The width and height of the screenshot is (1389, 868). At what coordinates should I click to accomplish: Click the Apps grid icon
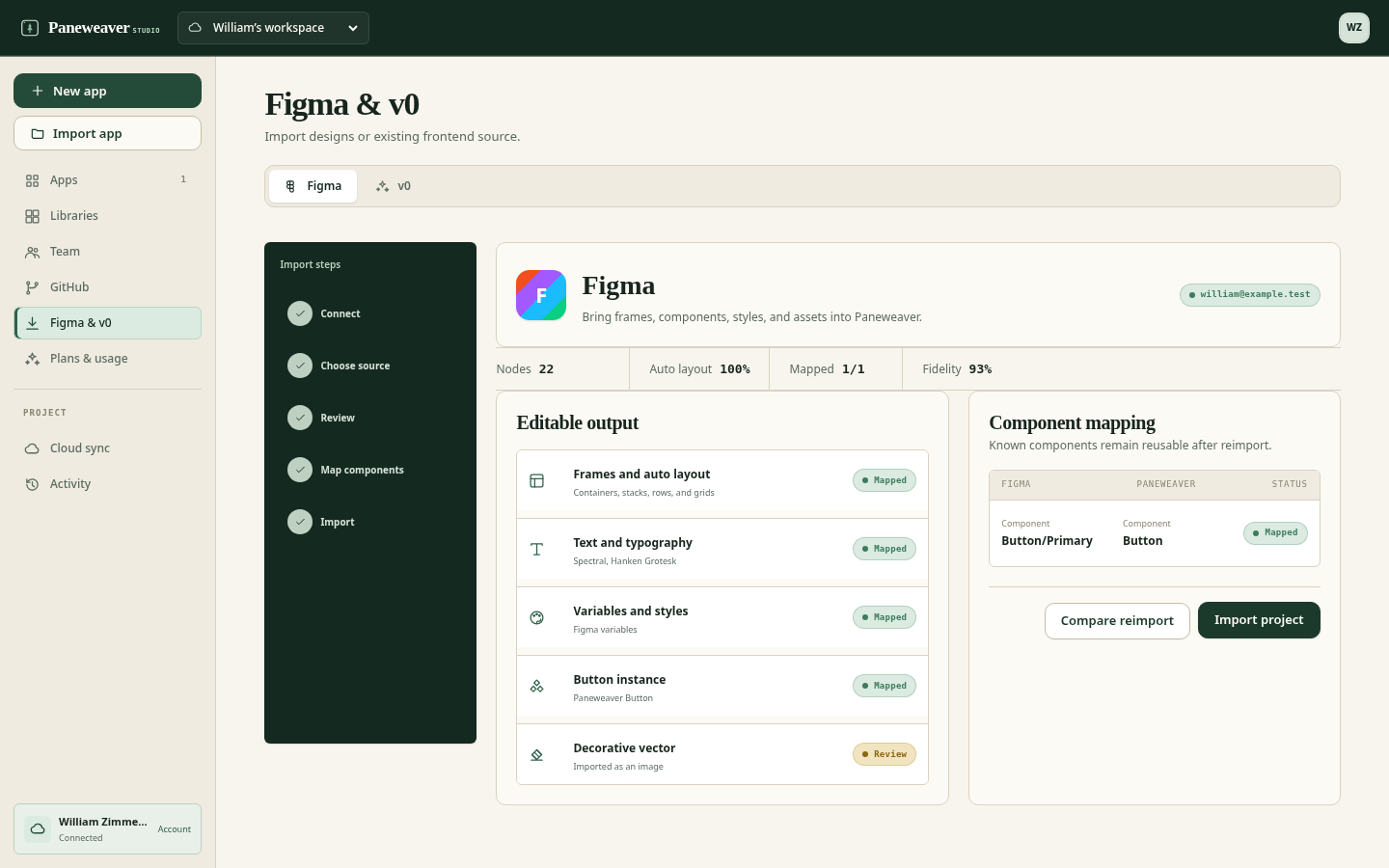[32, 180]
